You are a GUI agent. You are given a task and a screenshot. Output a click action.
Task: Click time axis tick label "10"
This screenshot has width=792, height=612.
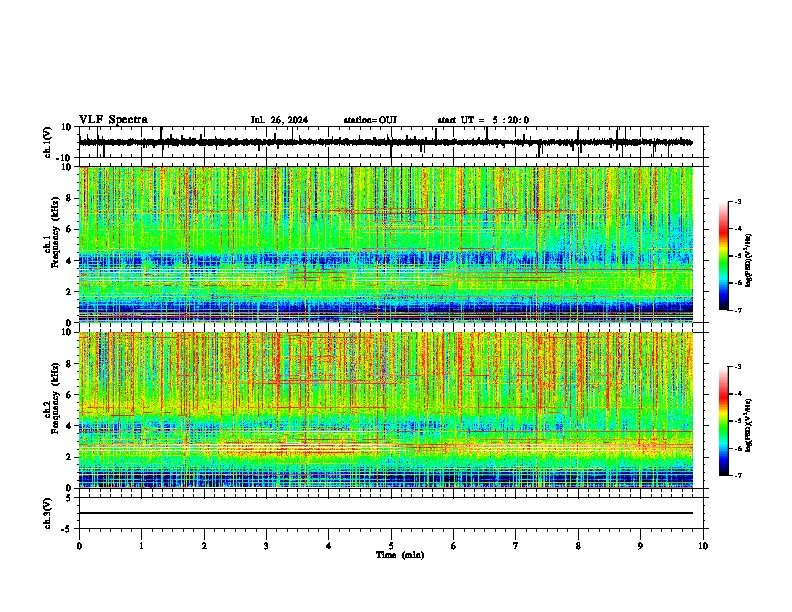(703, 546)
